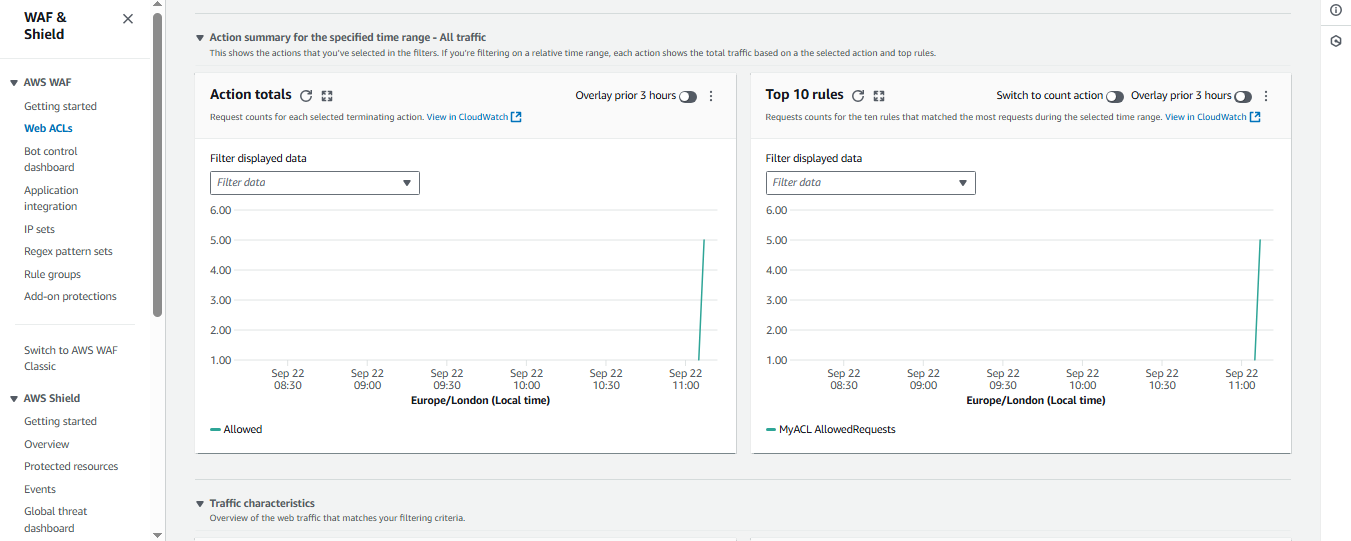
Task: Toggle Switch to count action
Action: (1115, 97)
